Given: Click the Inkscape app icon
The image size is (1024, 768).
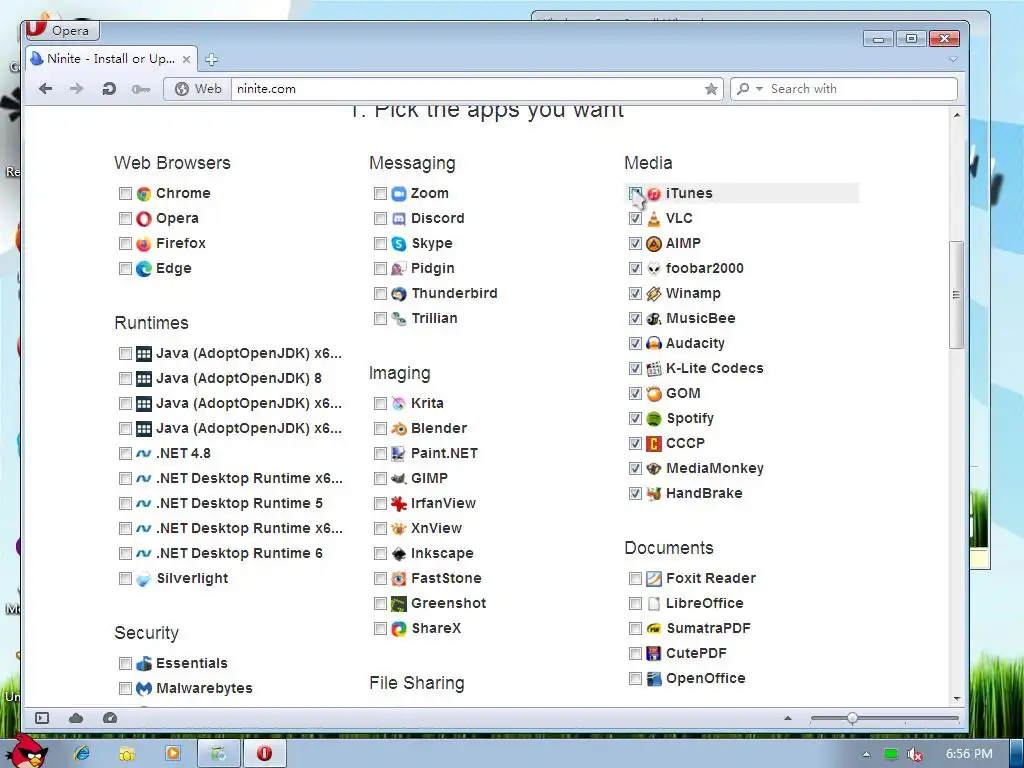Looking at the screenshot, I should point(398,554).
